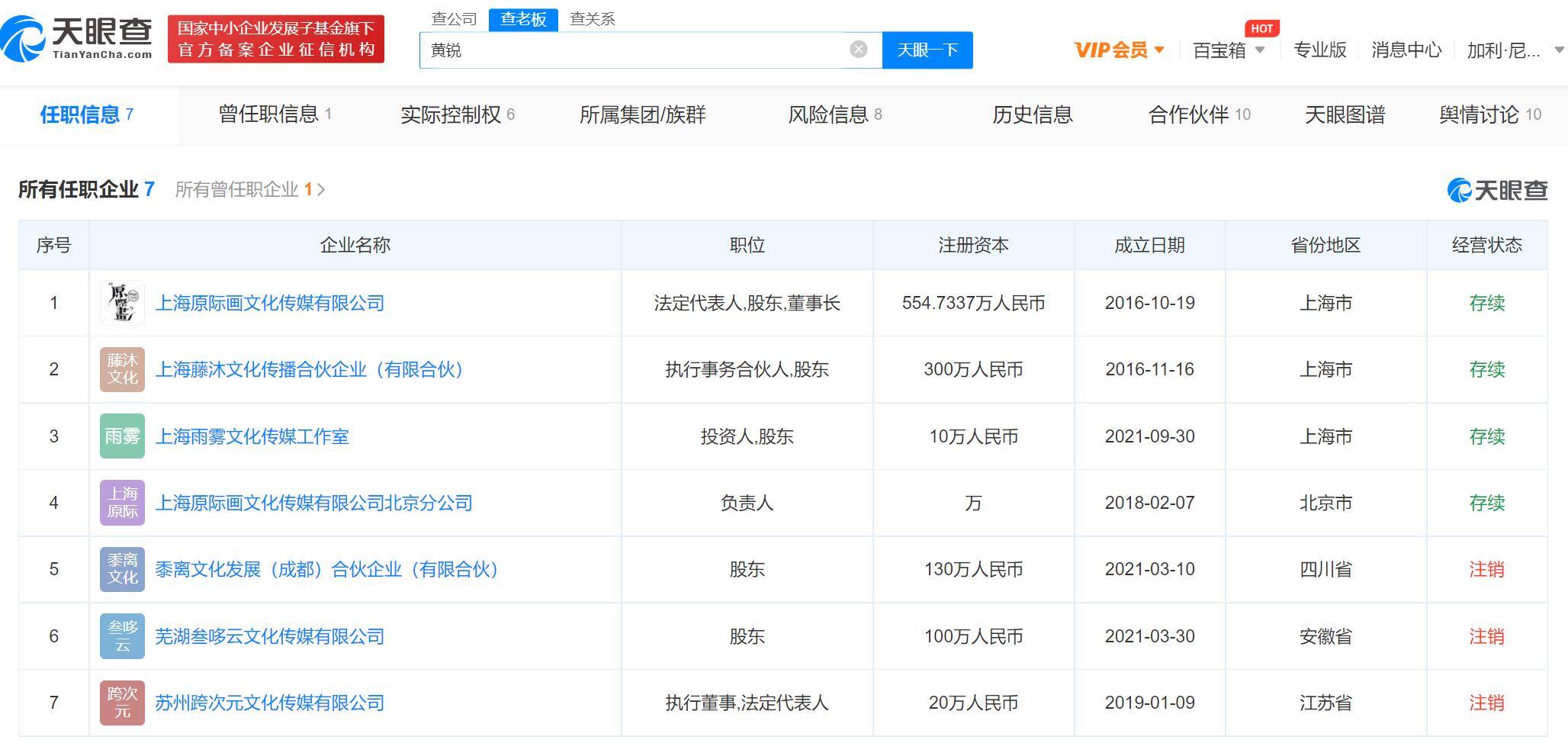Click the 经营状态 column header
The height and width of the screenshot is (740, 1568).
[x=1486, y=245]
